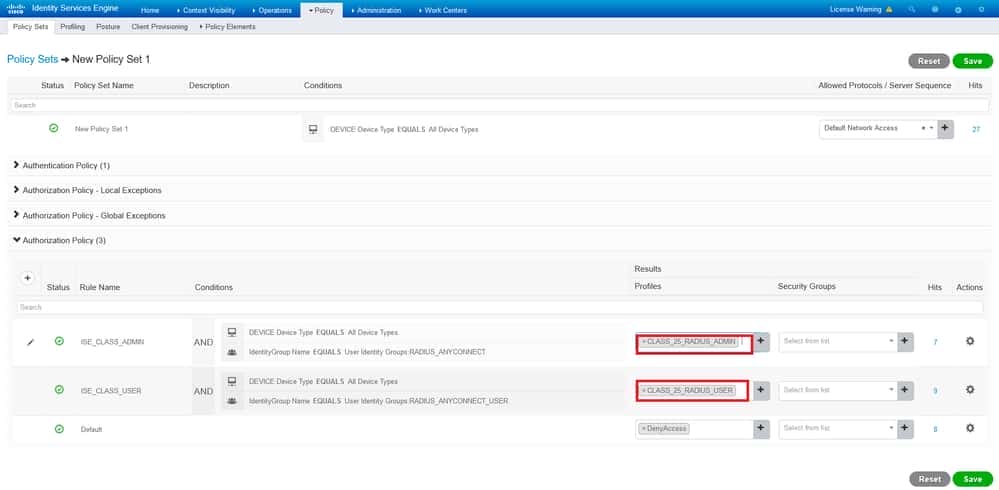
Task: Click identity group icon for RADIUS_ANYCONNECT_USER
Action: point(232,401)
